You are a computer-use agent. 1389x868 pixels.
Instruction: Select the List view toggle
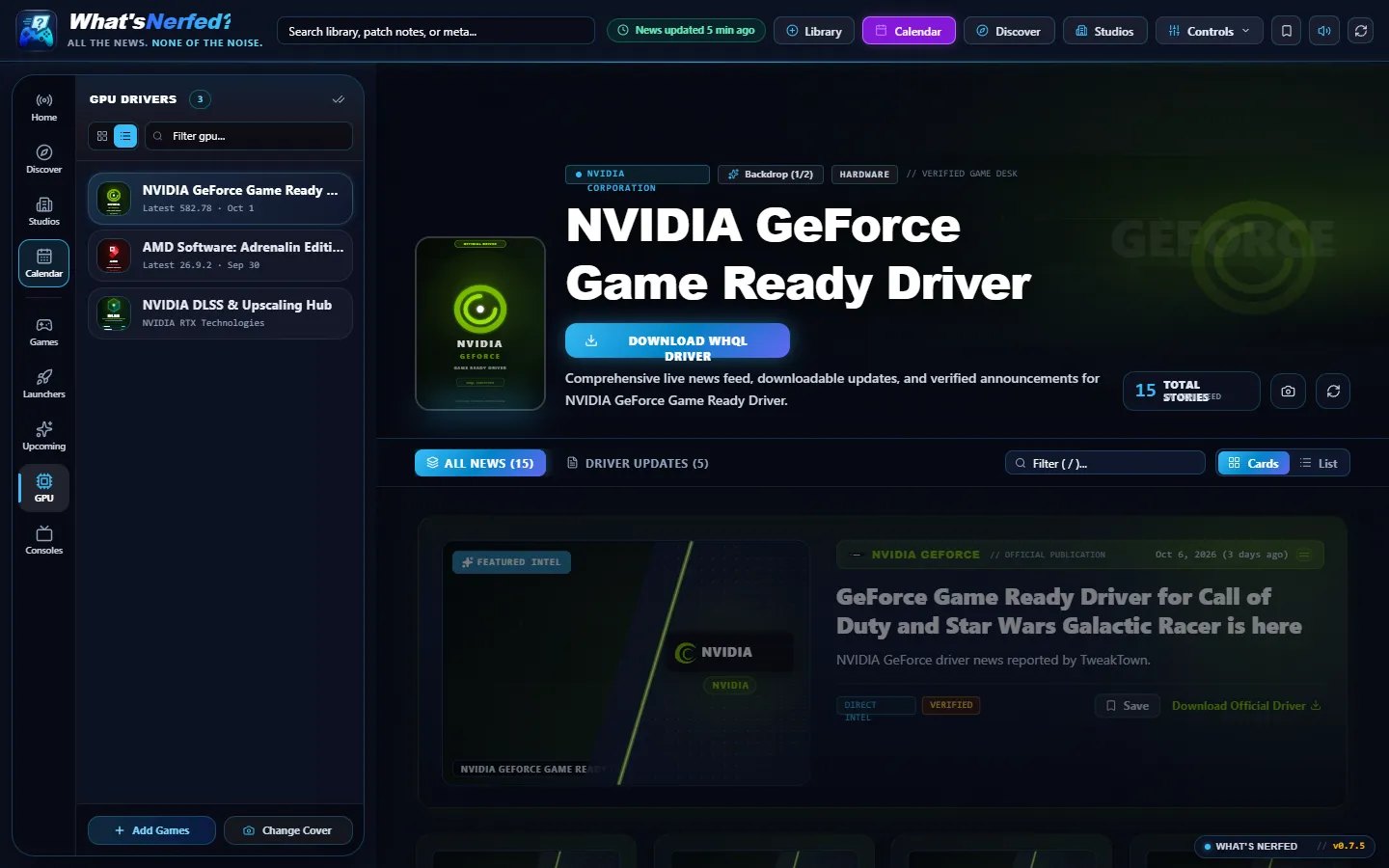[x=1319, y=463]
